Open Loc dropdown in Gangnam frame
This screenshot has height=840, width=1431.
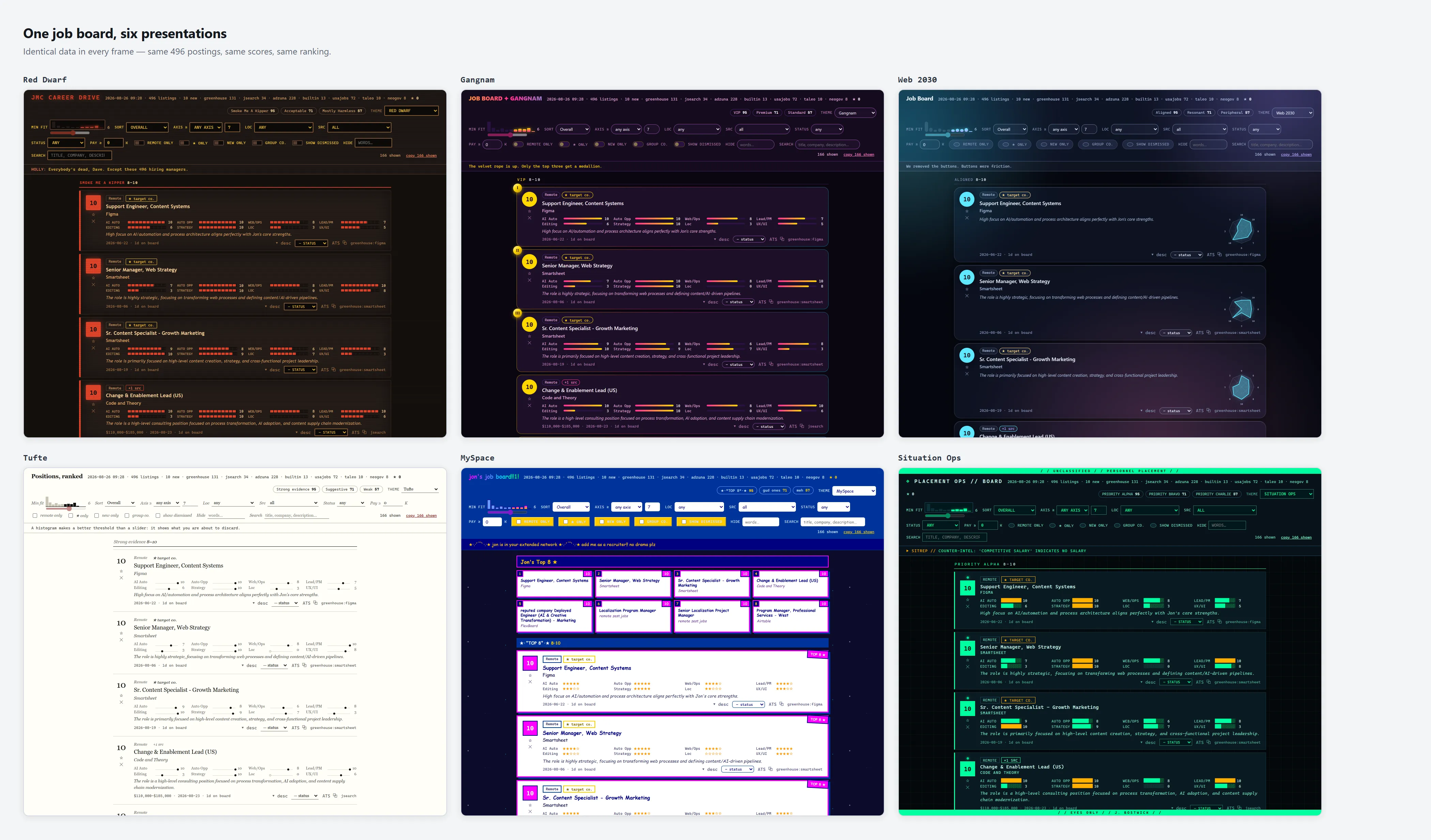[698, 129]
